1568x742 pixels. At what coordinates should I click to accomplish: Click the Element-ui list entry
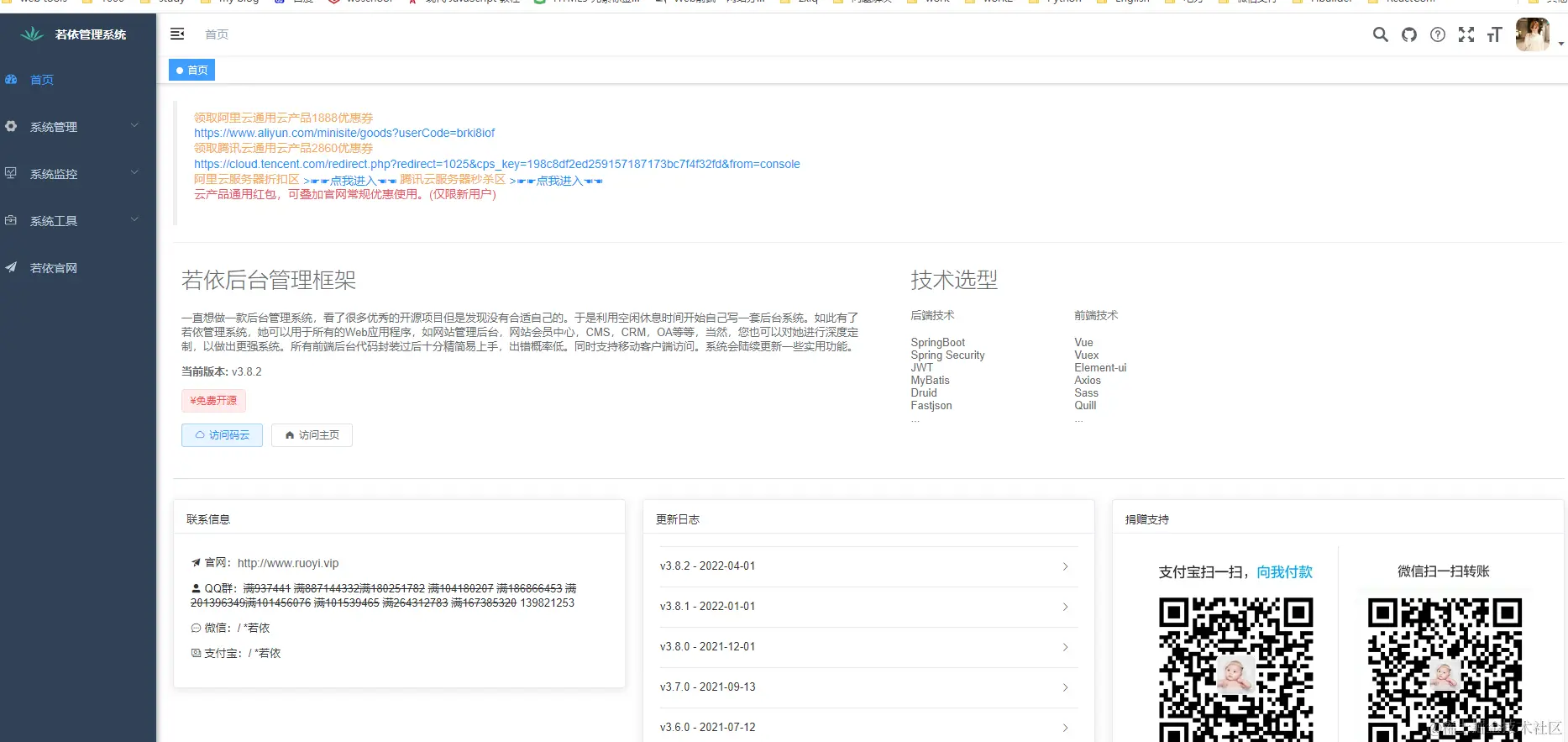pos(1100,367)
